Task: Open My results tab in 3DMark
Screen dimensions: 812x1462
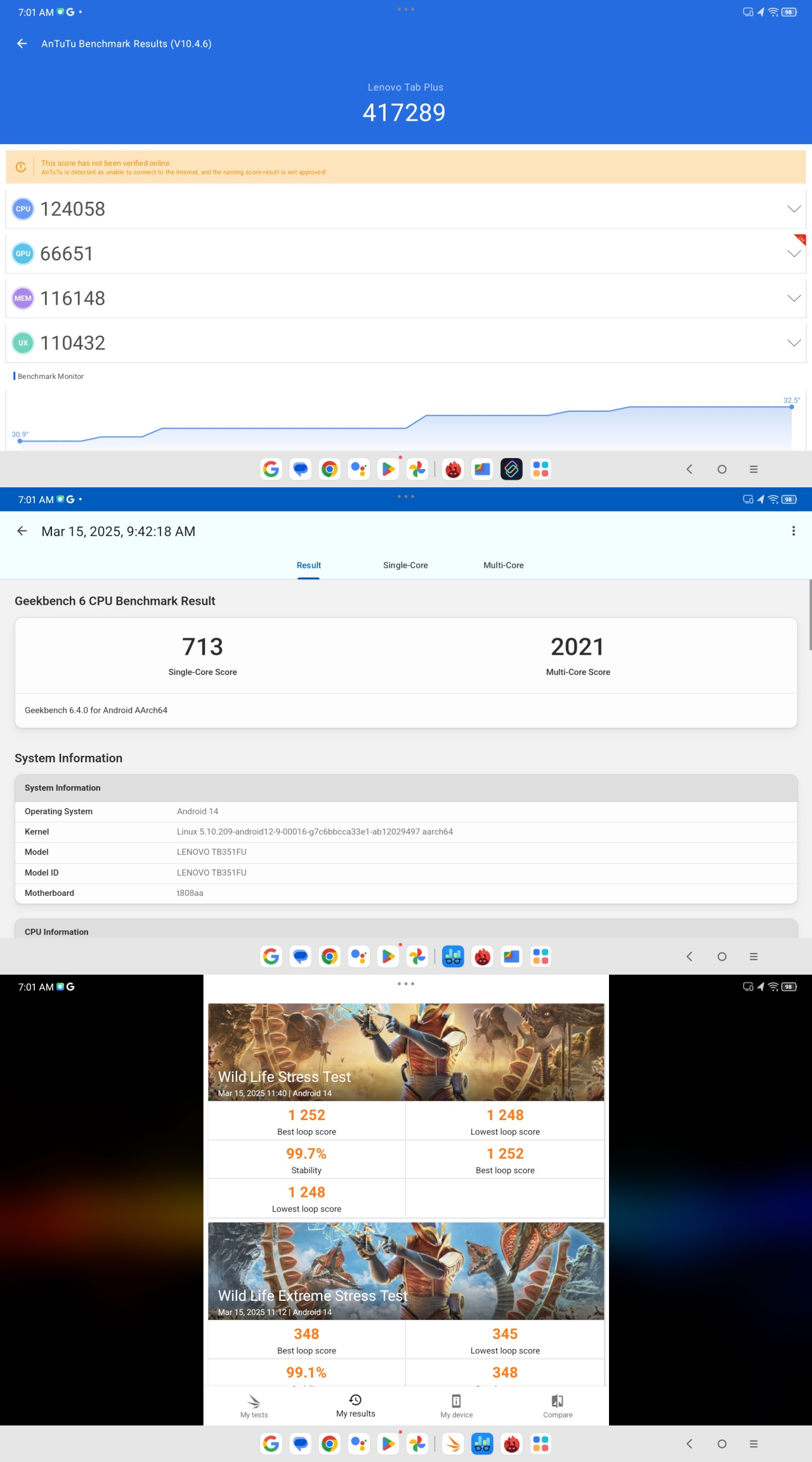Action: (355, 1406)
